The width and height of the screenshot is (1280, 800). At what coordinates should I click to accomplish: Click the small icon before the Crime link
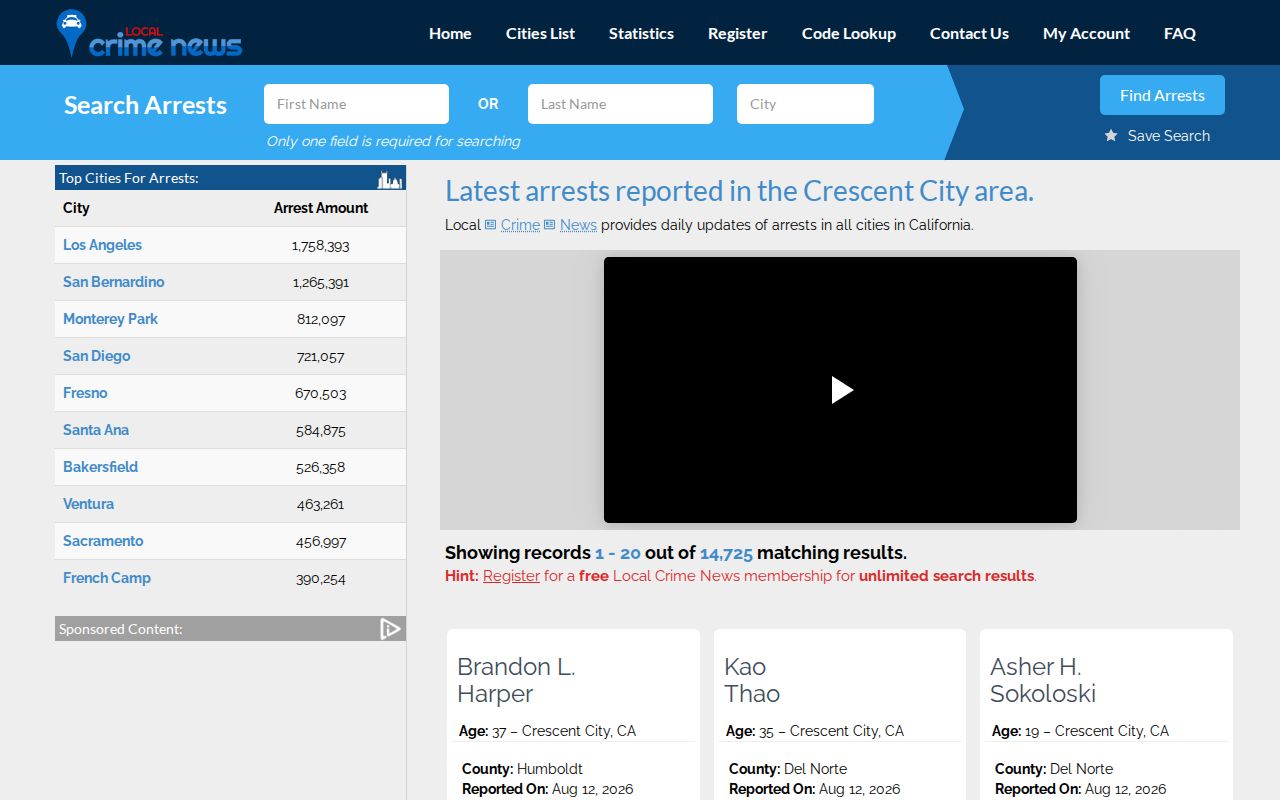(x=491, y=225)
